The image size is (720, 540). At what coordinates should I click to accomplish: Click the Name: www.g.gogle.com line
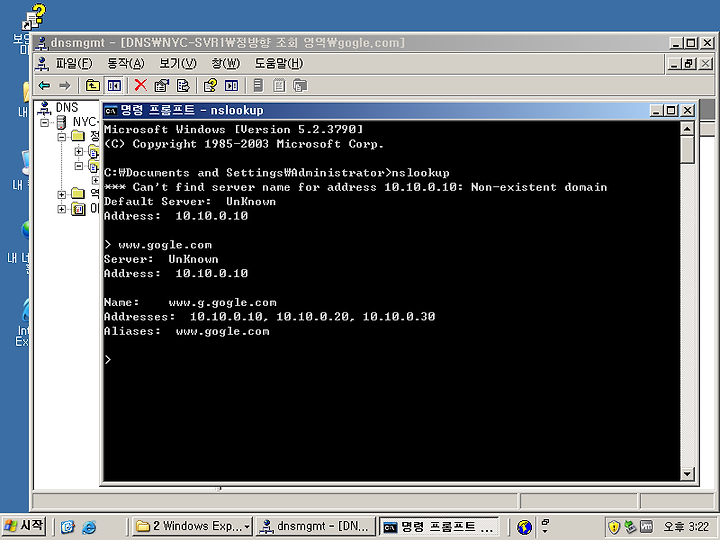190,303
